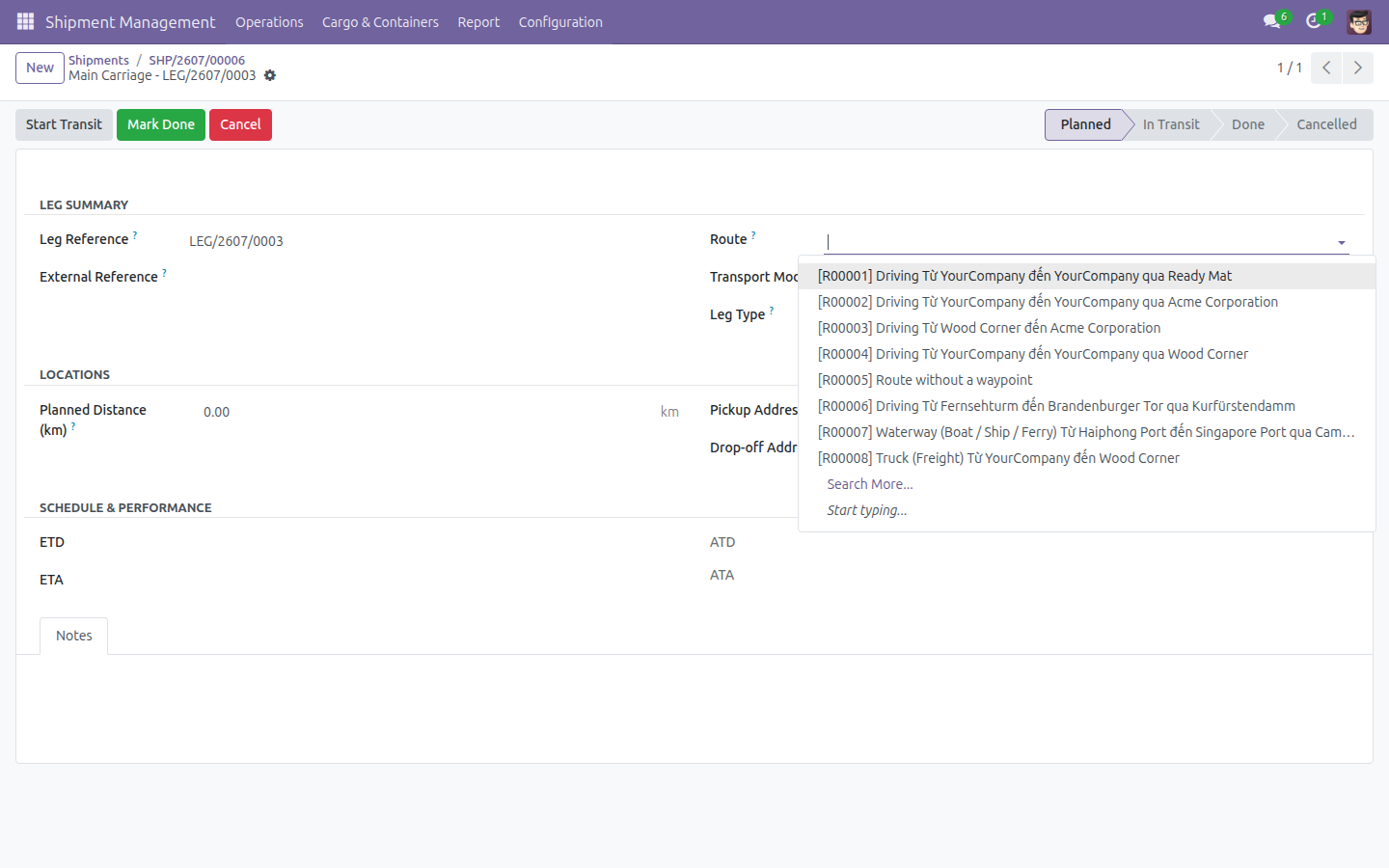The height and width of the screenshot is (868, 1389).
Task: Open the discuss messages icon
Action: coord(1272,21)
